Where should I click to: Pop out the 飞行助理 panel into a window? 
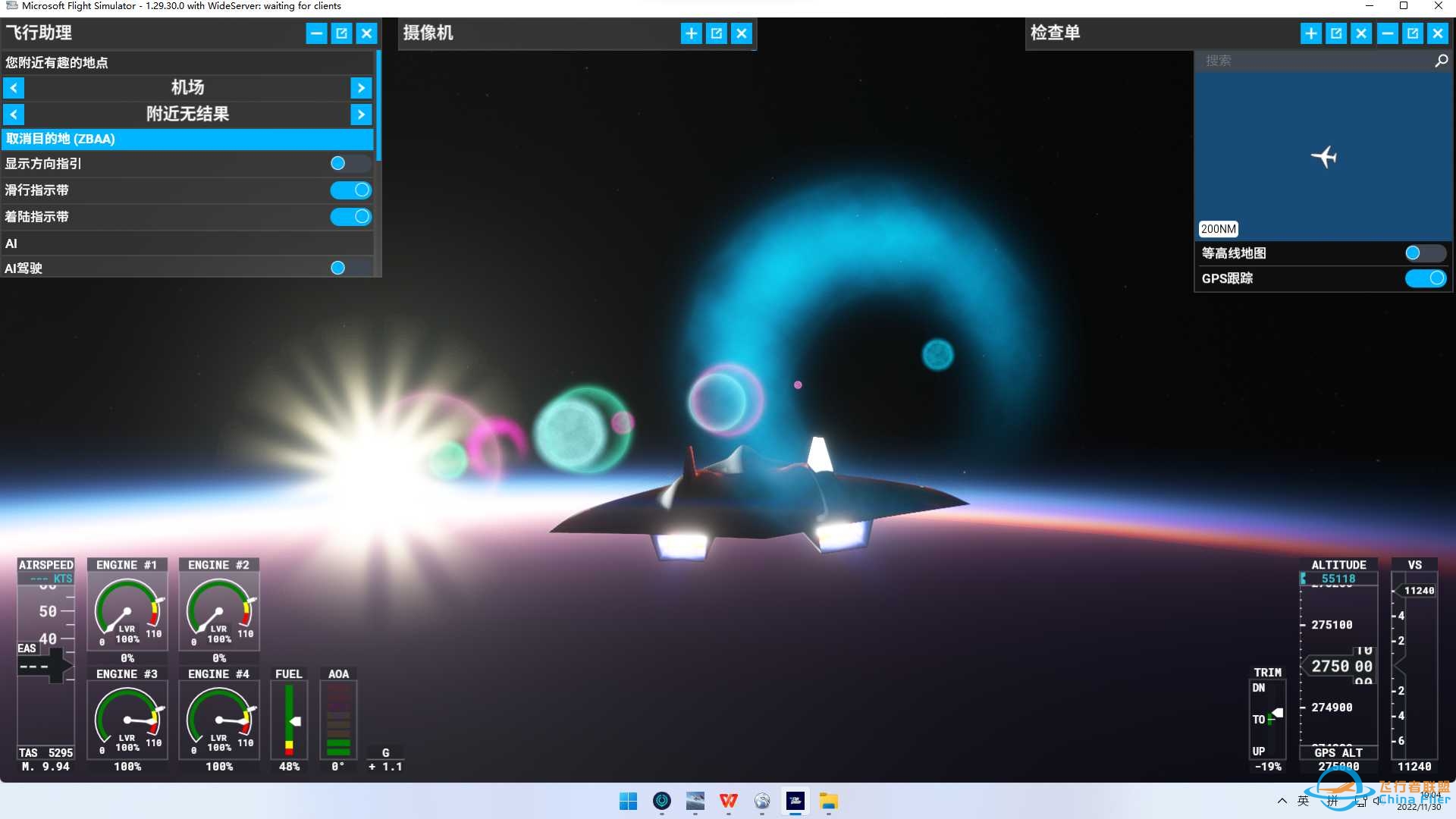[x=342, y=33]
